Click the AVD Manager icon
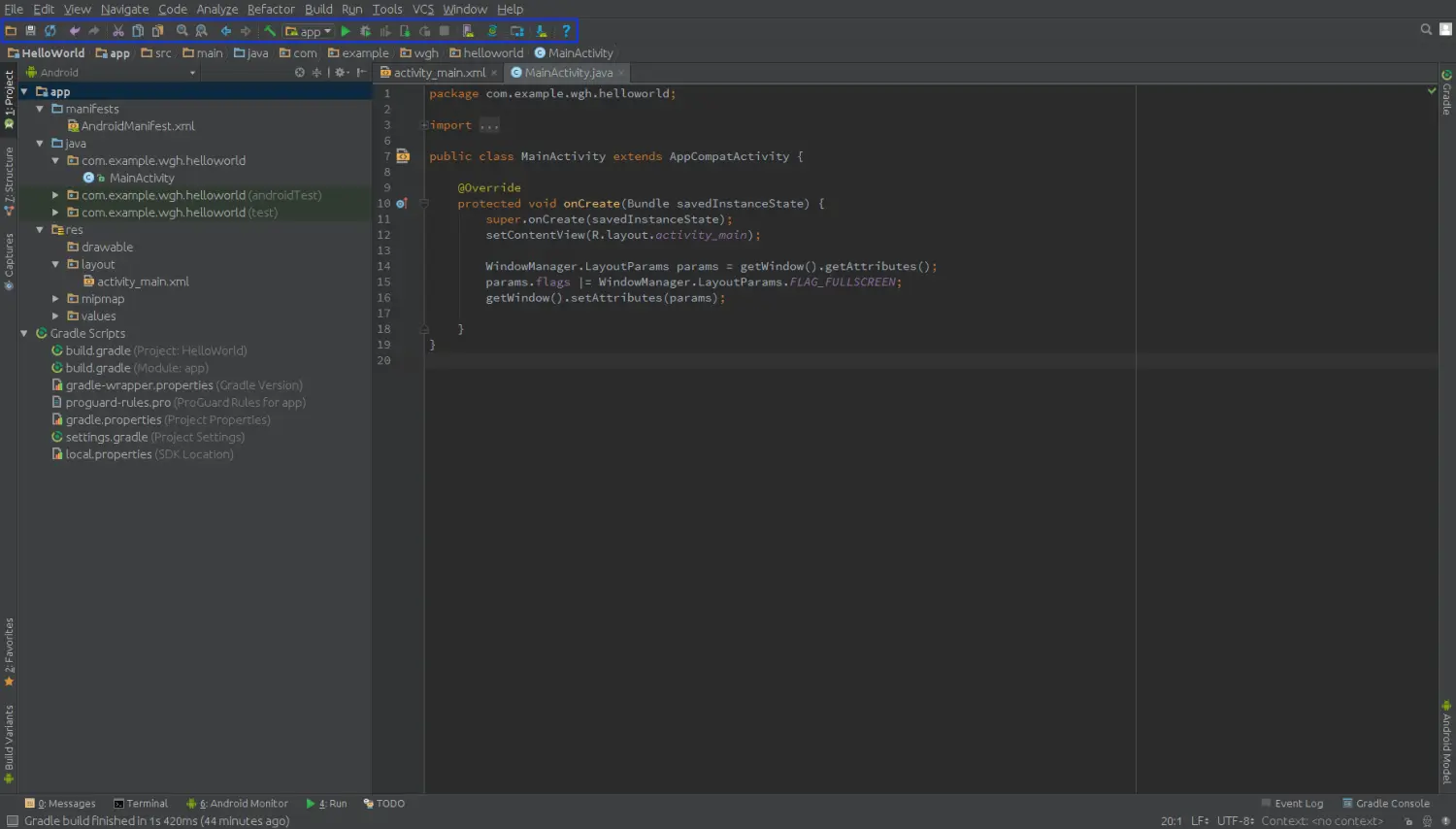1456x829 pixels. tap(468, 31)
